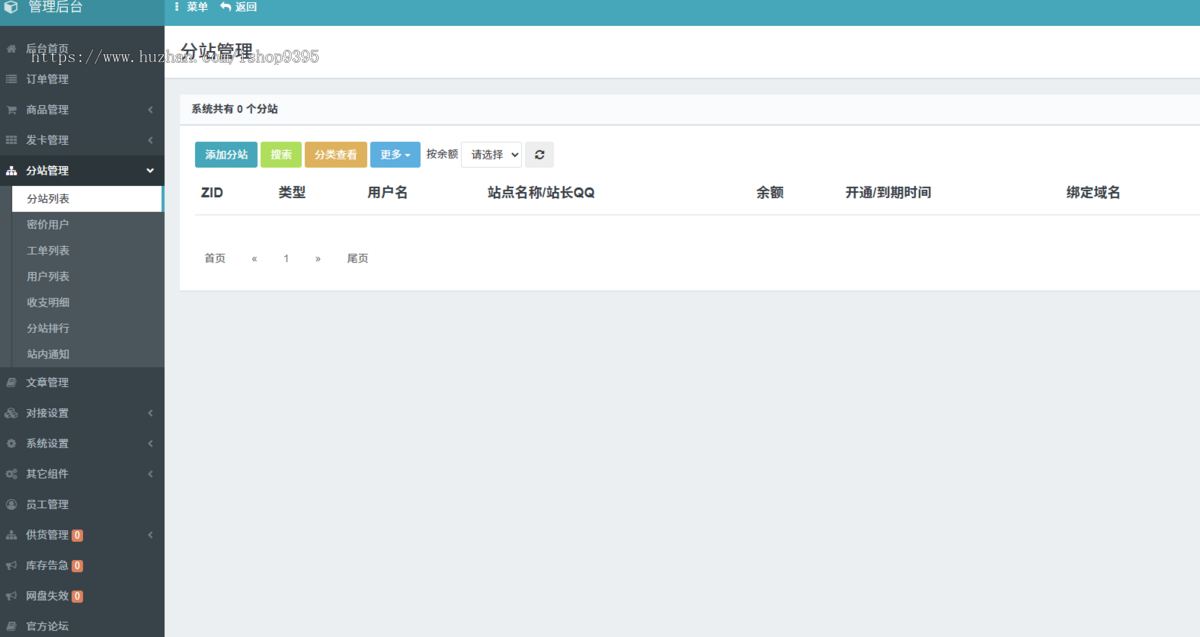1200x637 pixels.
Task: Click the user icon beside 员工管理
Action: [11, 504]
